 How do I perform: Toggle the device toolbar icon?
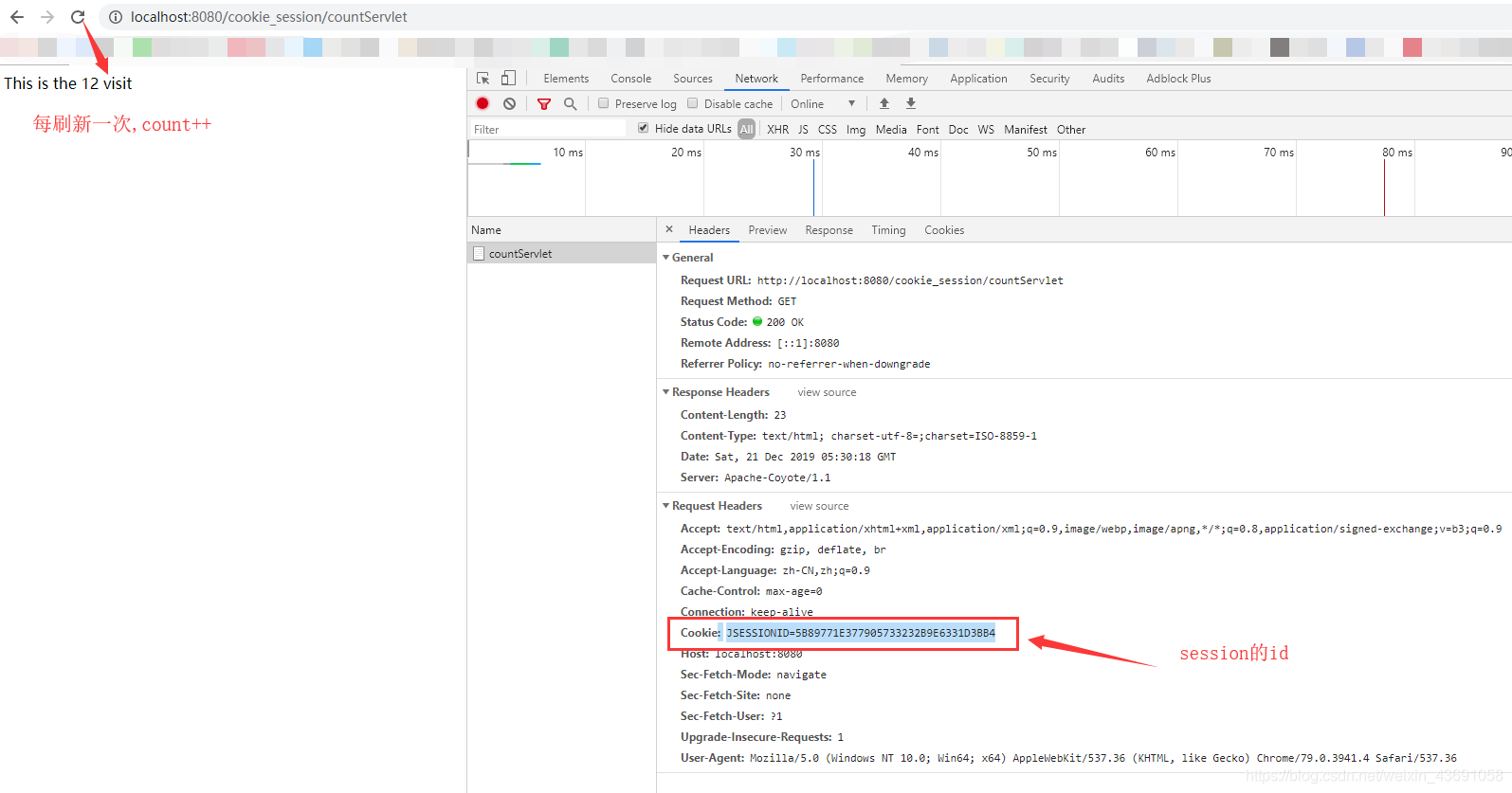[x=509, y=79]
